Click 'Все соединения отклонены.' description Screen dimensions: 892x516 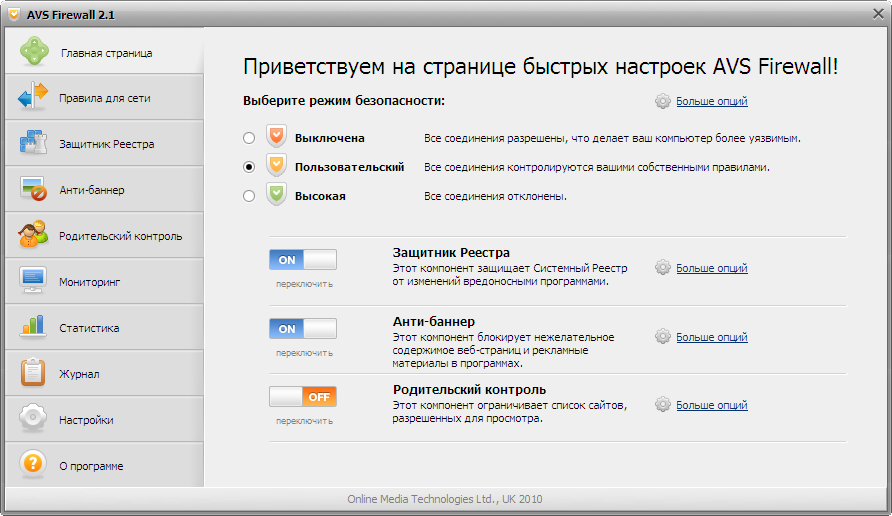pos(495,196)
